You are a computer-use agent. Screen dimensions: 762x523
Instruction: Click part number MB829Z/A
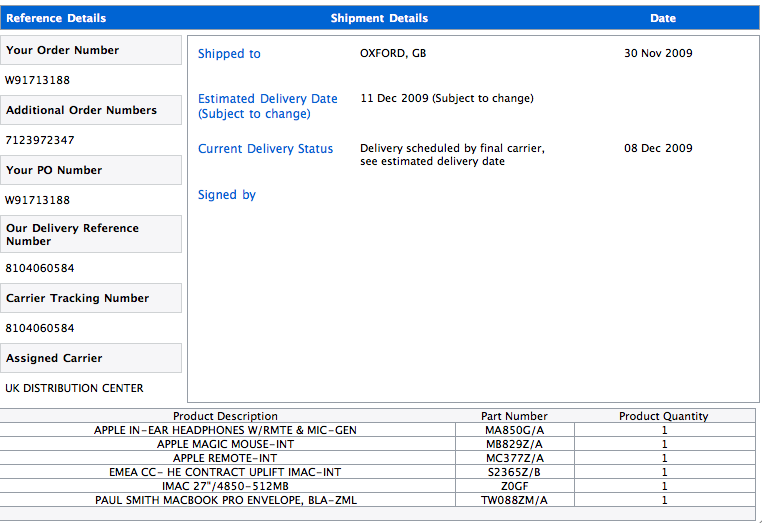coord(515,444)
